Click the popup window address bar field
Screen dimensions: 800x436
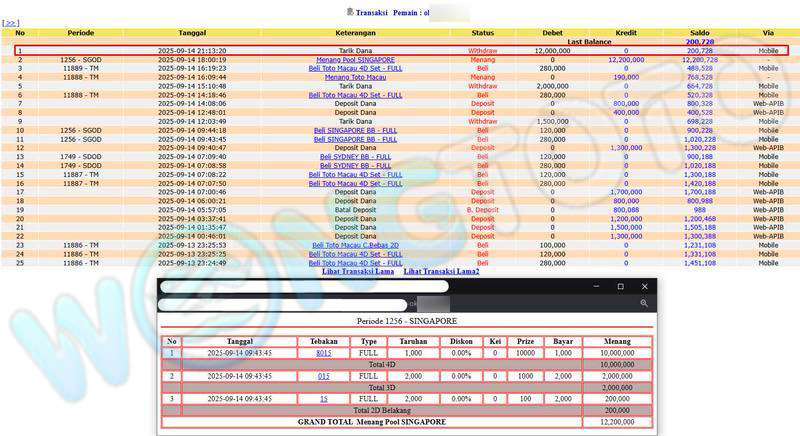(285, 304)
